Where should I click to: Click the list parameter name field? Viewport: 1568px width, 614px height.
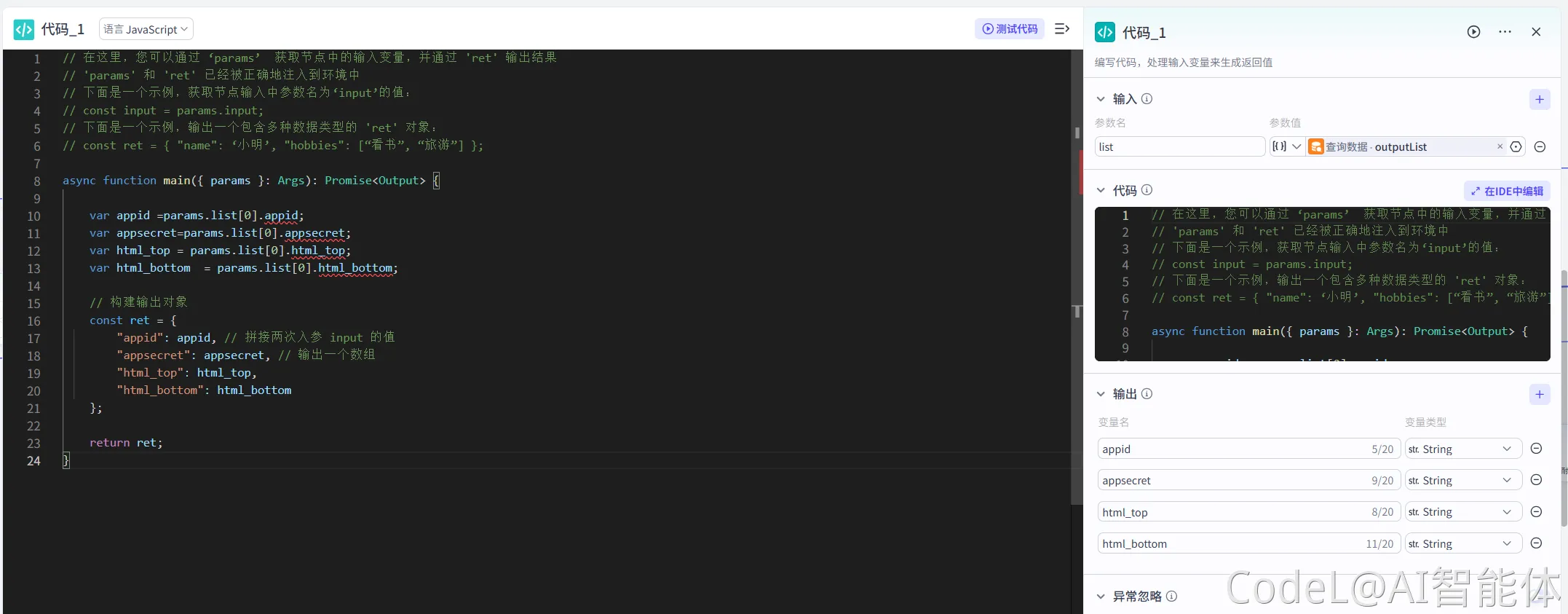(1179, 147)
